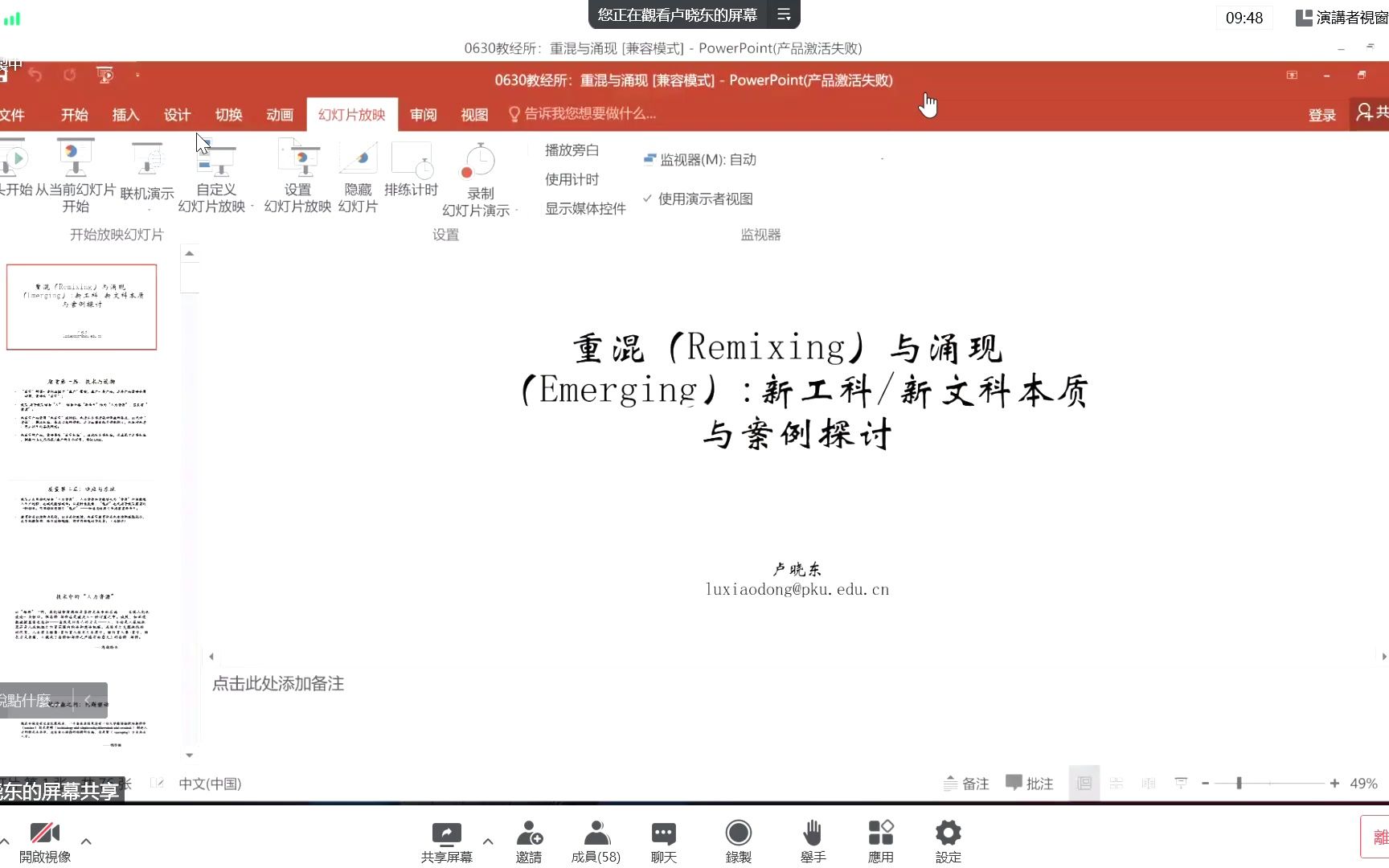The width and height of the screenshot is (1389, 868).
Task: Toggle 使用计时 use timings checkbox
Action: click(572, 179)
